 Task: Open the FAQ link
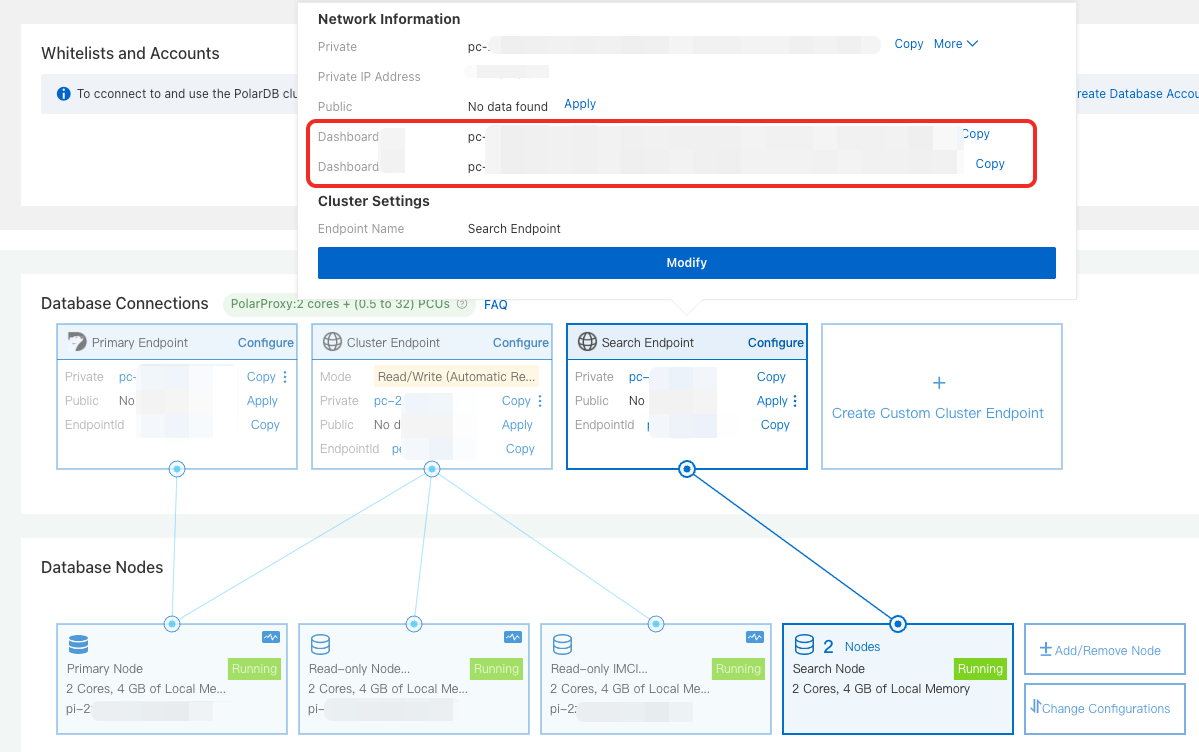pos(496,304)
